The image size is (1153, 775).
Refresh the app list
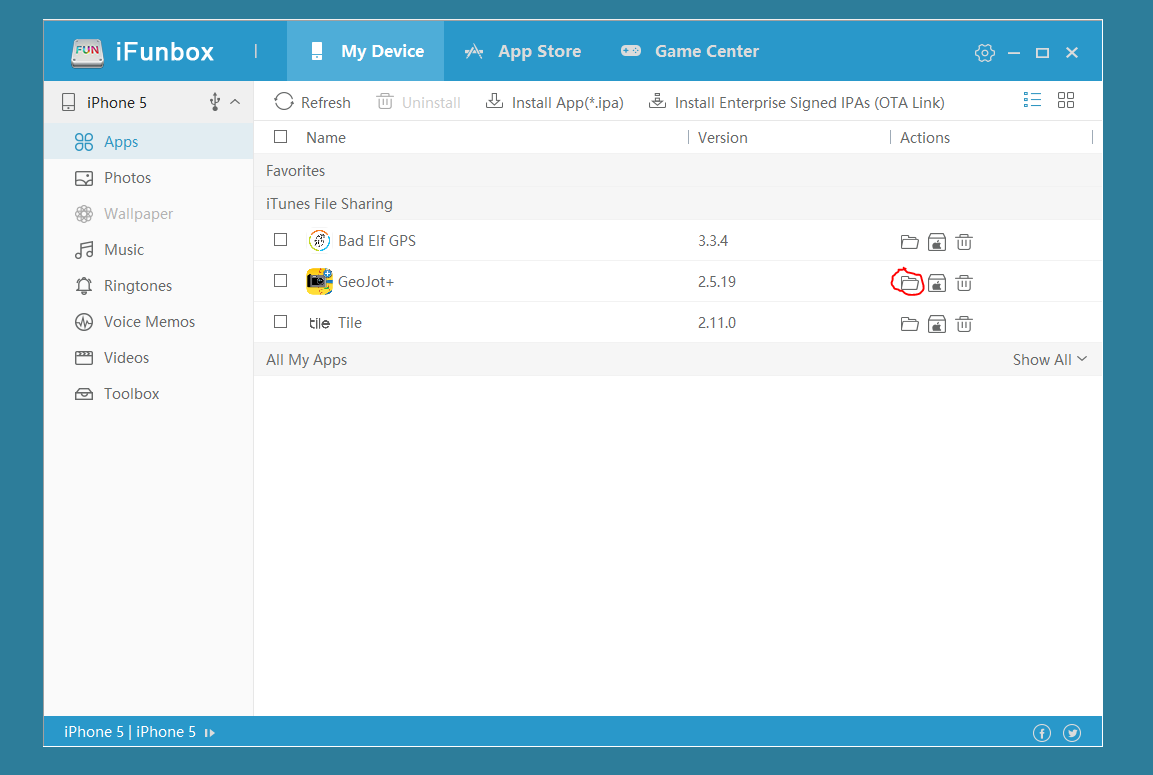pos(313,102)
